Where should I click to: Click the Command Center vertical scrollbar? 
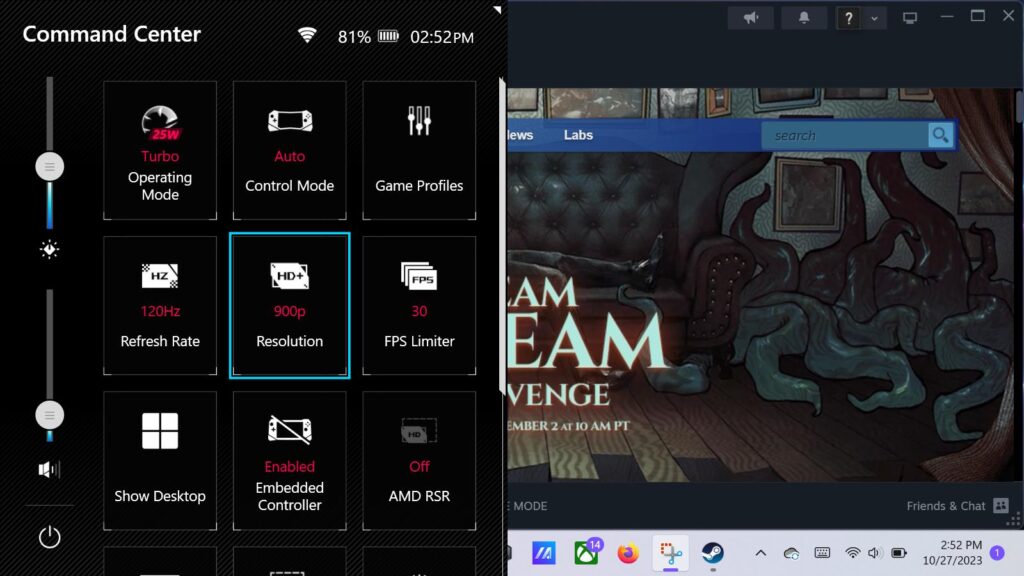pos(502,235)
